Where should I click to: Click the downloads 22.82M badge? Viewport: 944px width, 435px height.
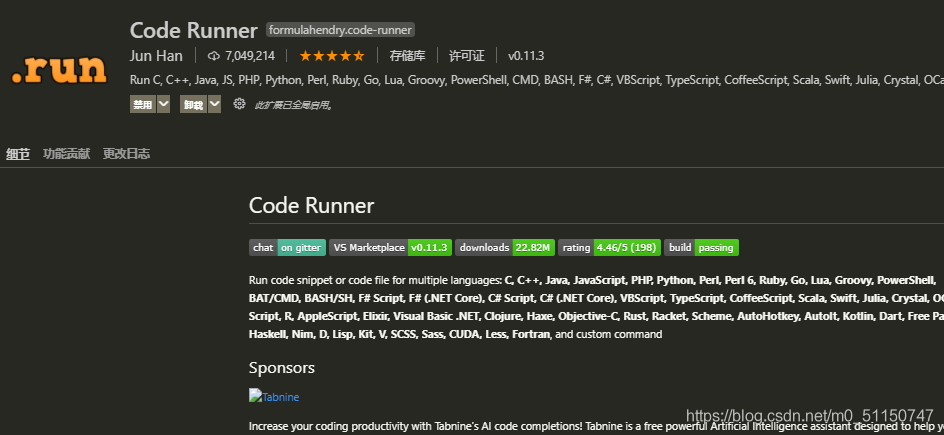[505, 247]
